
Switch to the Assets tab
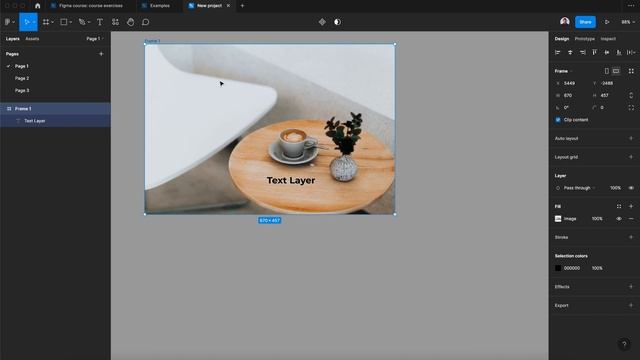coord(32,39)
